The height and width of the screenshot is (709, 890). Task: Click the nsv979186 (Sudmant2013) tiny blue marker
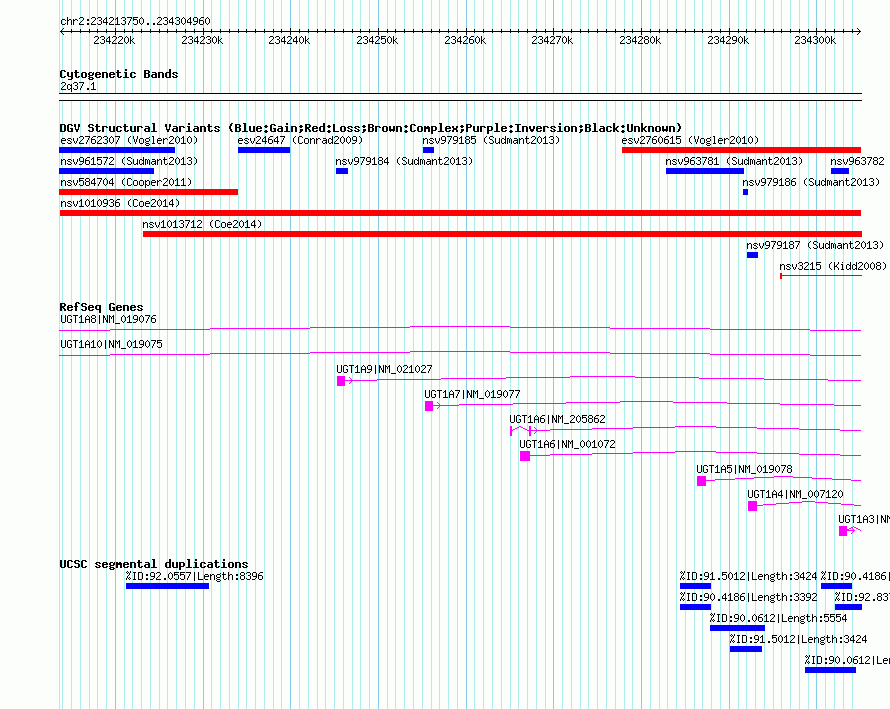click(x=745, y=192)
